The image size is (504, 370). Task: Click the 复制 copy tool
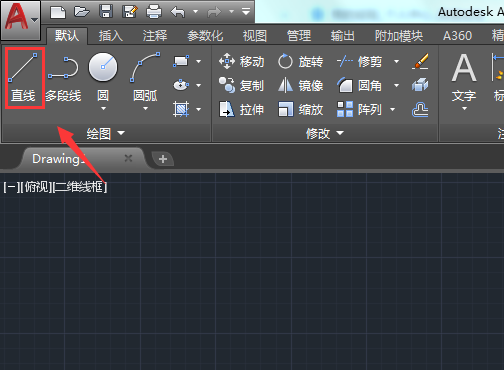[242, 85]
